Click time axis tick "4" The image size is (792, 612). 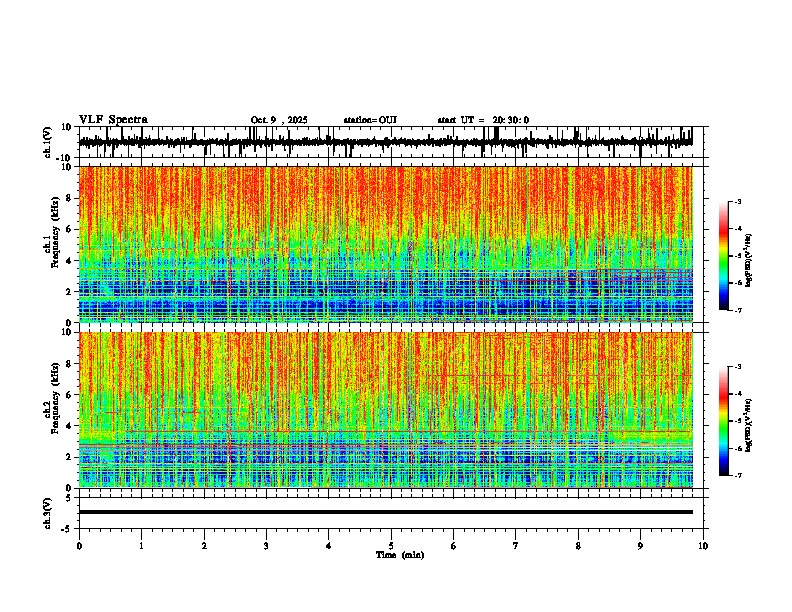(328, 546)
